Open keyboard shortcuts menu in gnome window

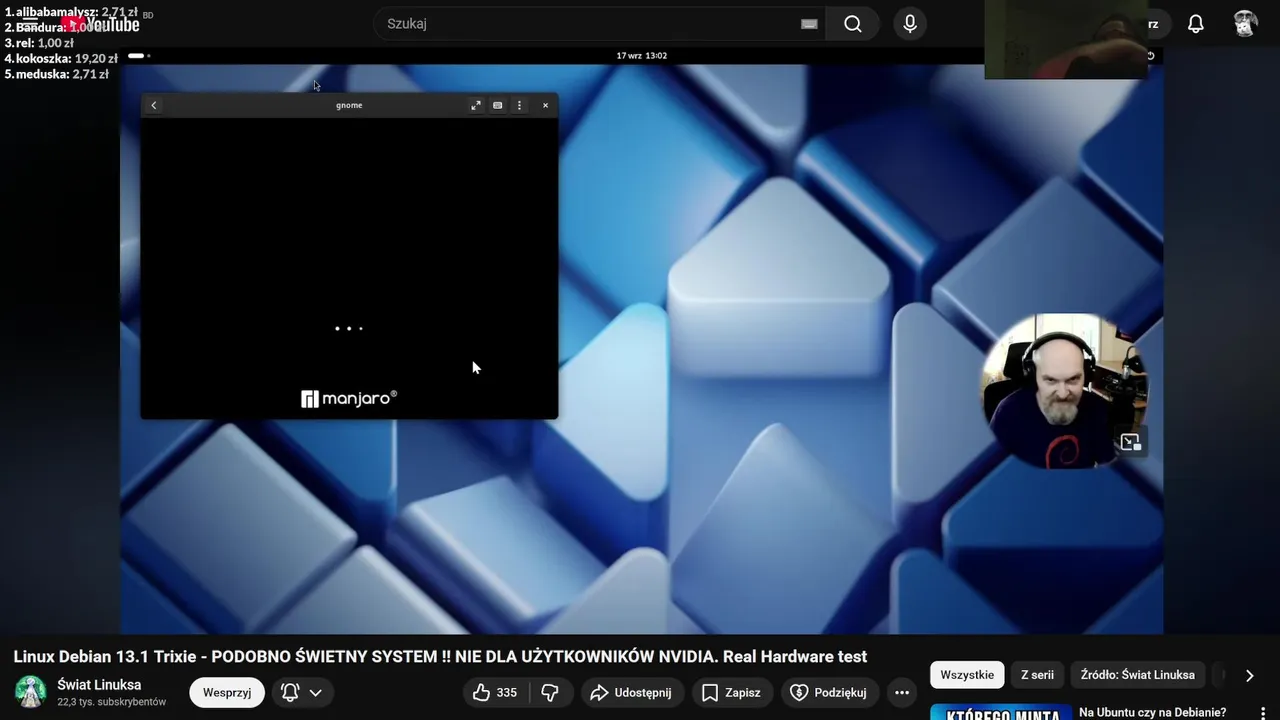[497, 105]
